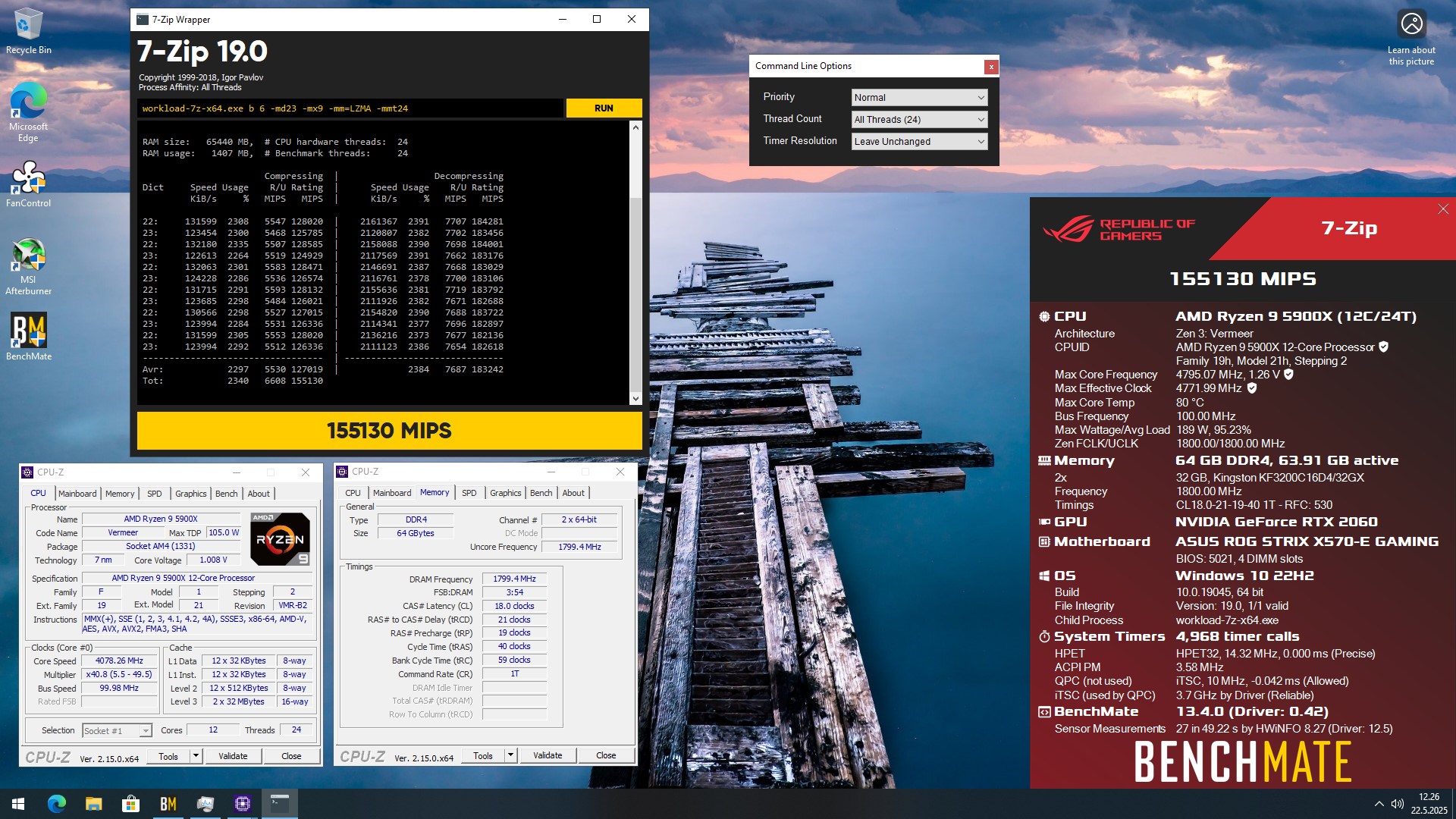
Task: Click scroll up arrow in 7-Zip output
Action: (x=635, y=127)
